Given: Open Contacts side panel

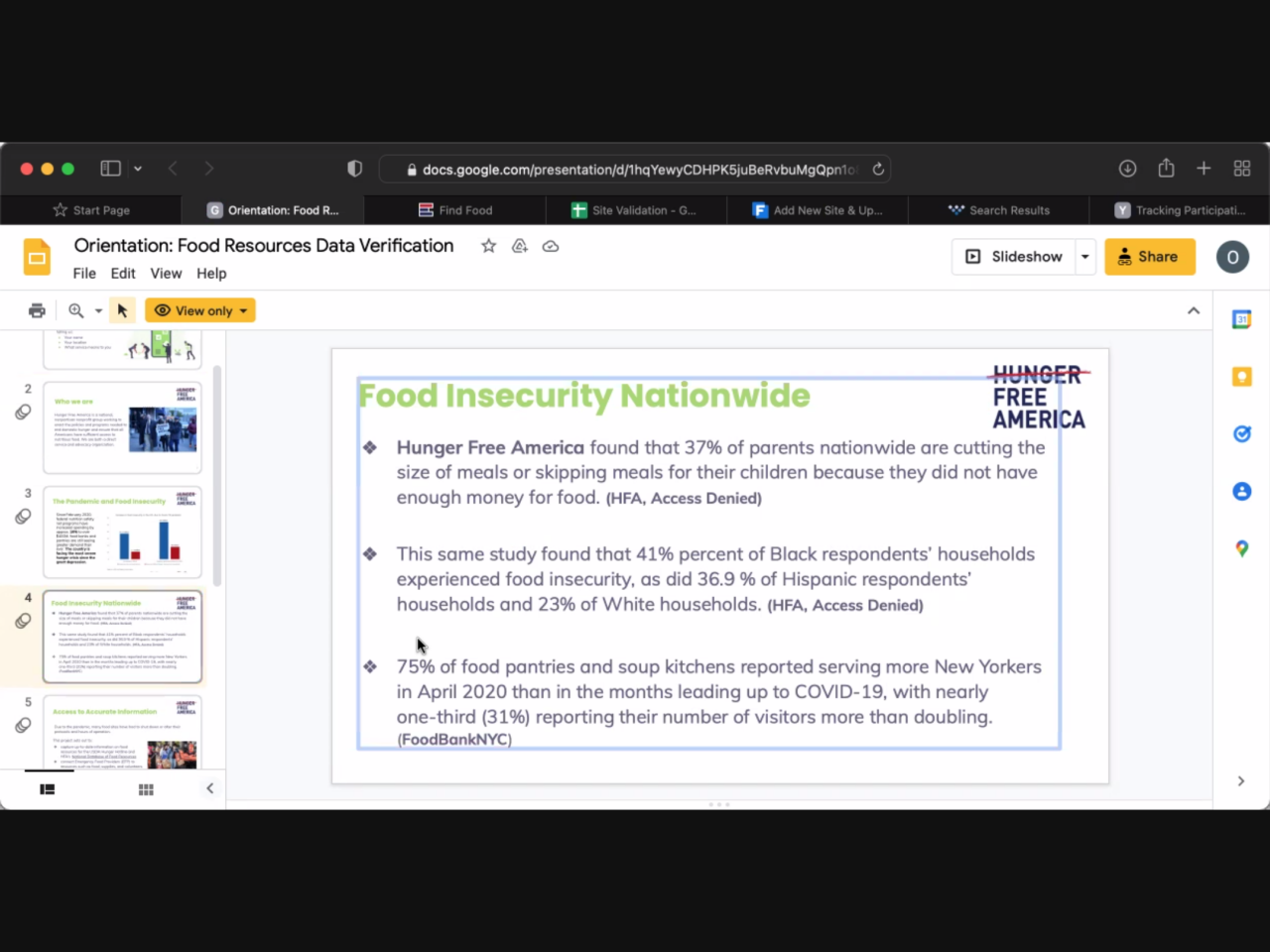Looking at the screenshot, I should tap(1241, 491).
